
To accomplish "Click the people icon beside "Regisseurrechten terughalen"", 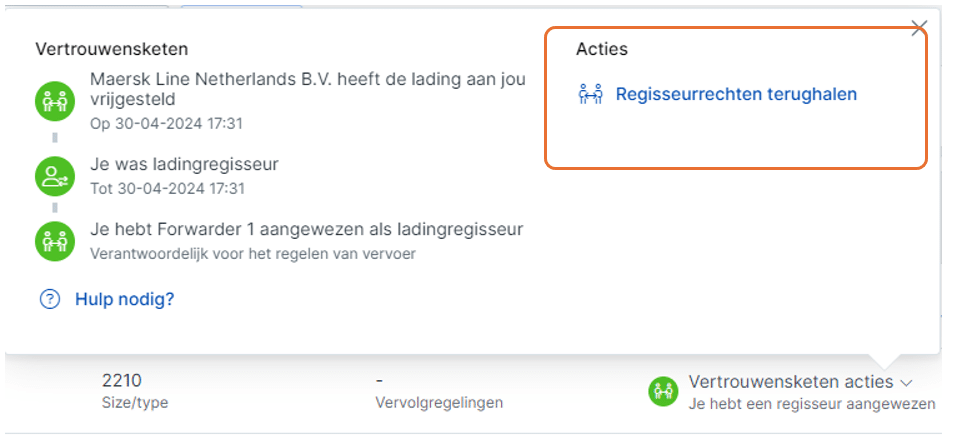I will tap(591, 95).
